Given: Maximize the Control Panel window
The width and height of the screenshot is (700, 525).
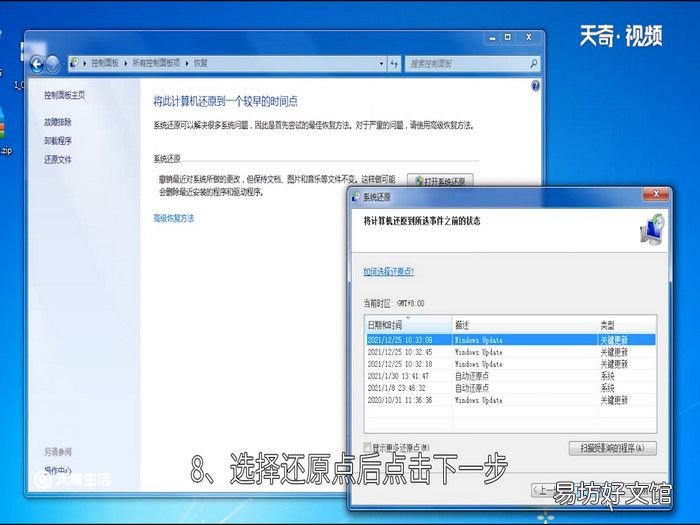Looking at the screenshot, I should (x=508, y=38).
